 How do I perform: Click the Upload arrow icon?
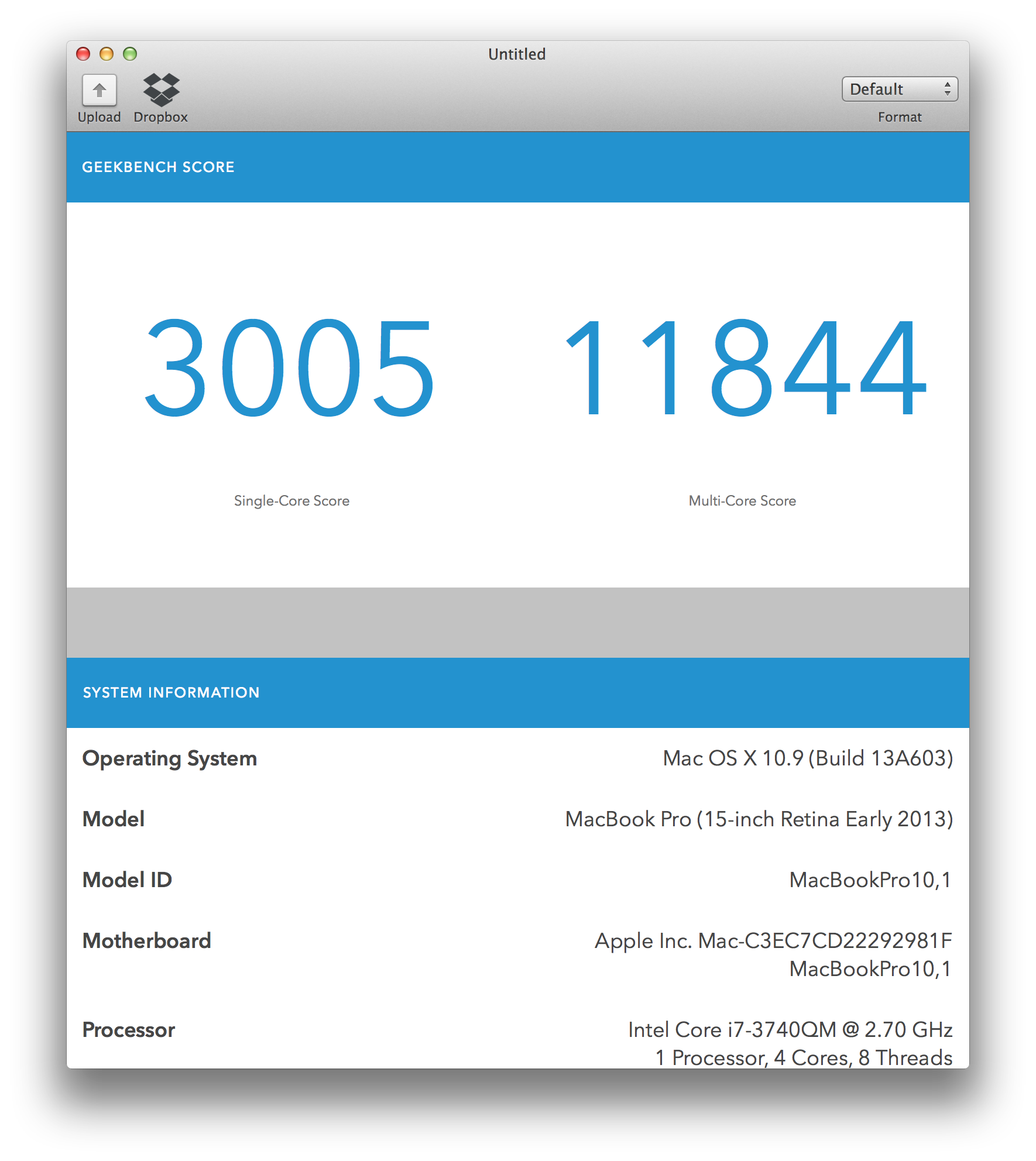click(99, 90)
